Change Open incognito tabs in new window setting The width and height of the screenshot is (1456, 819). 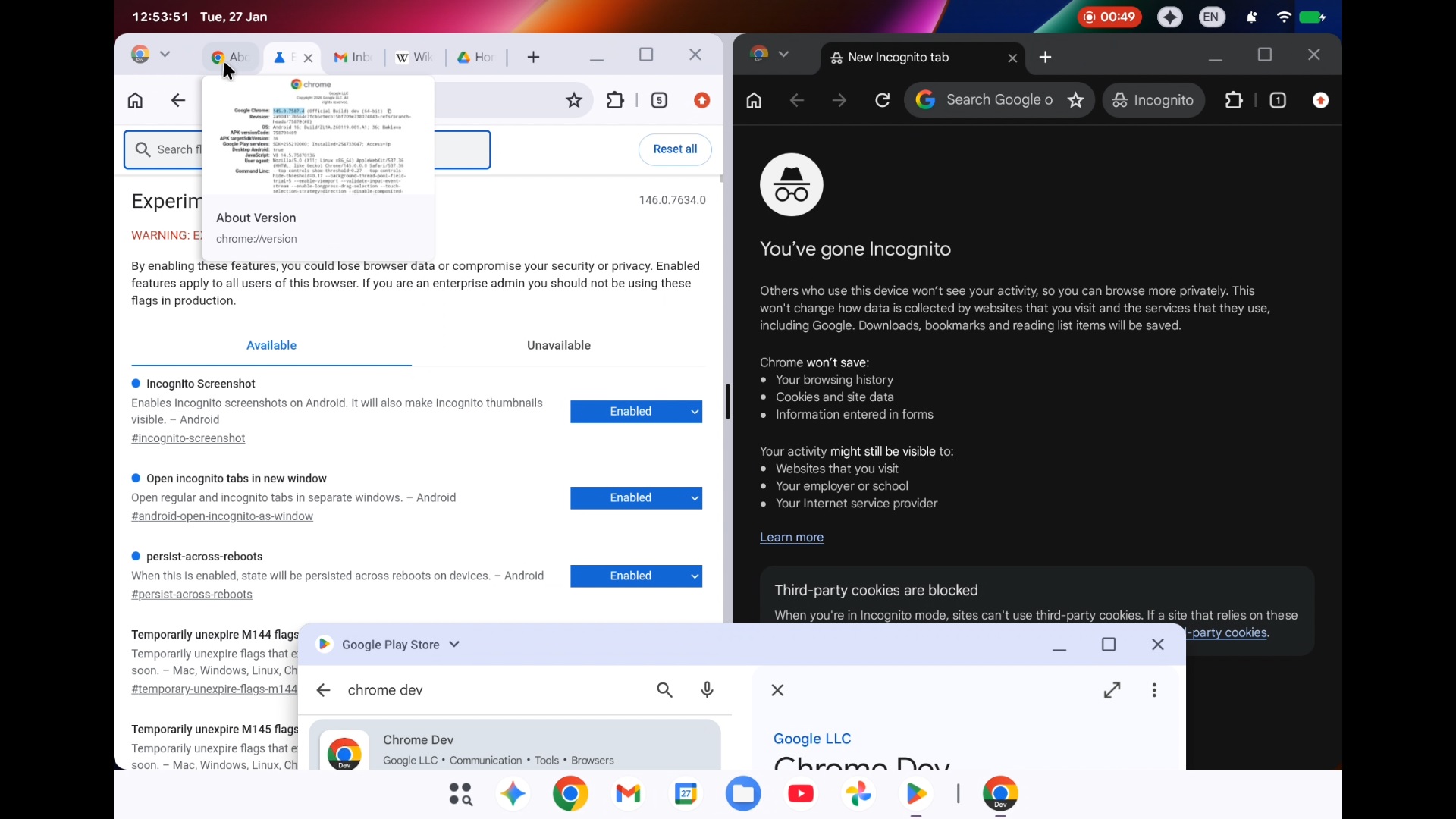(636, 498)
